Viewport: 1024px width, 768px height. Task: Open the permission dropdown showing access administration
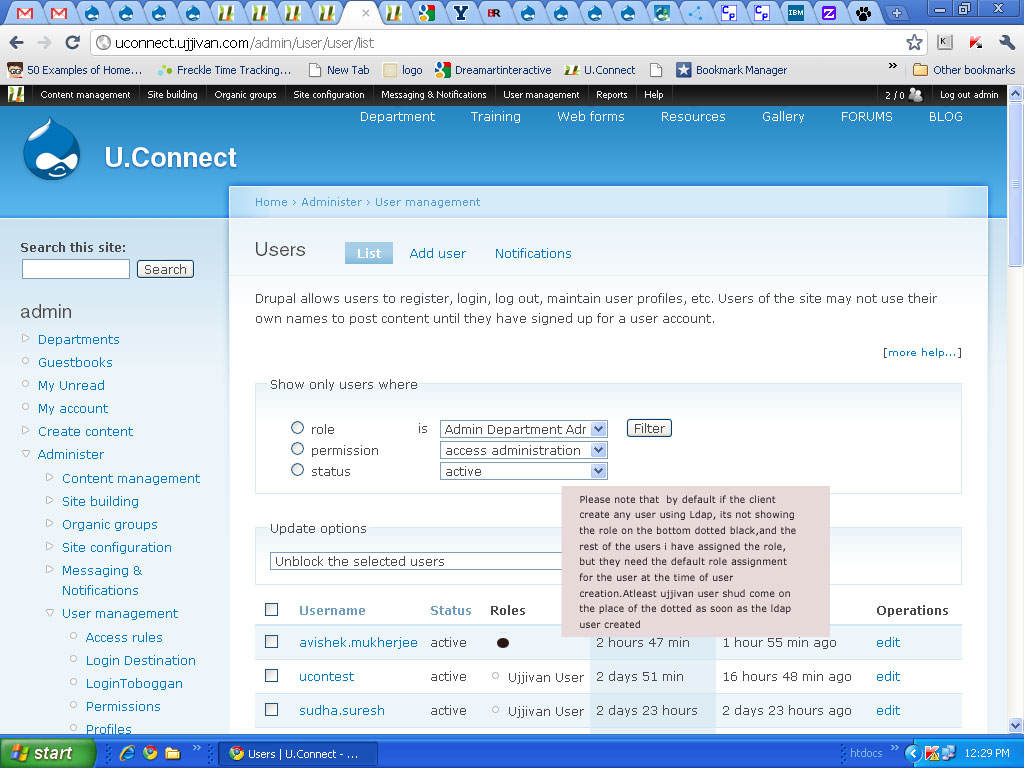[523, 450]
